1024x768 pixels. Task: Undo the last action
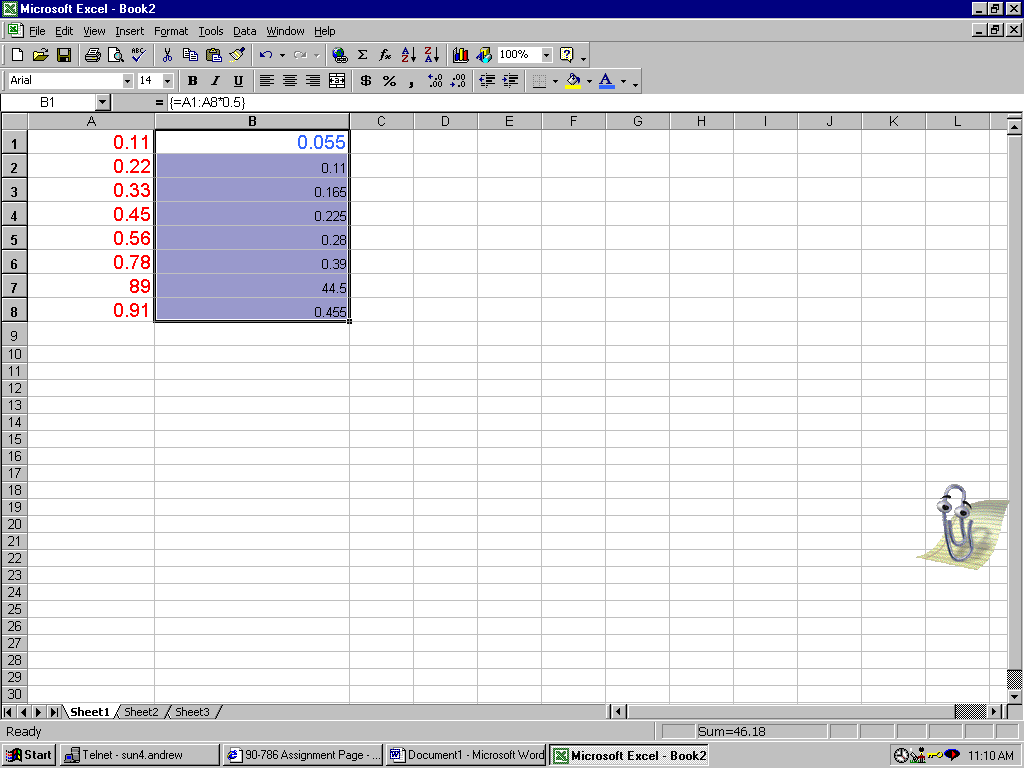pos(265,55)
